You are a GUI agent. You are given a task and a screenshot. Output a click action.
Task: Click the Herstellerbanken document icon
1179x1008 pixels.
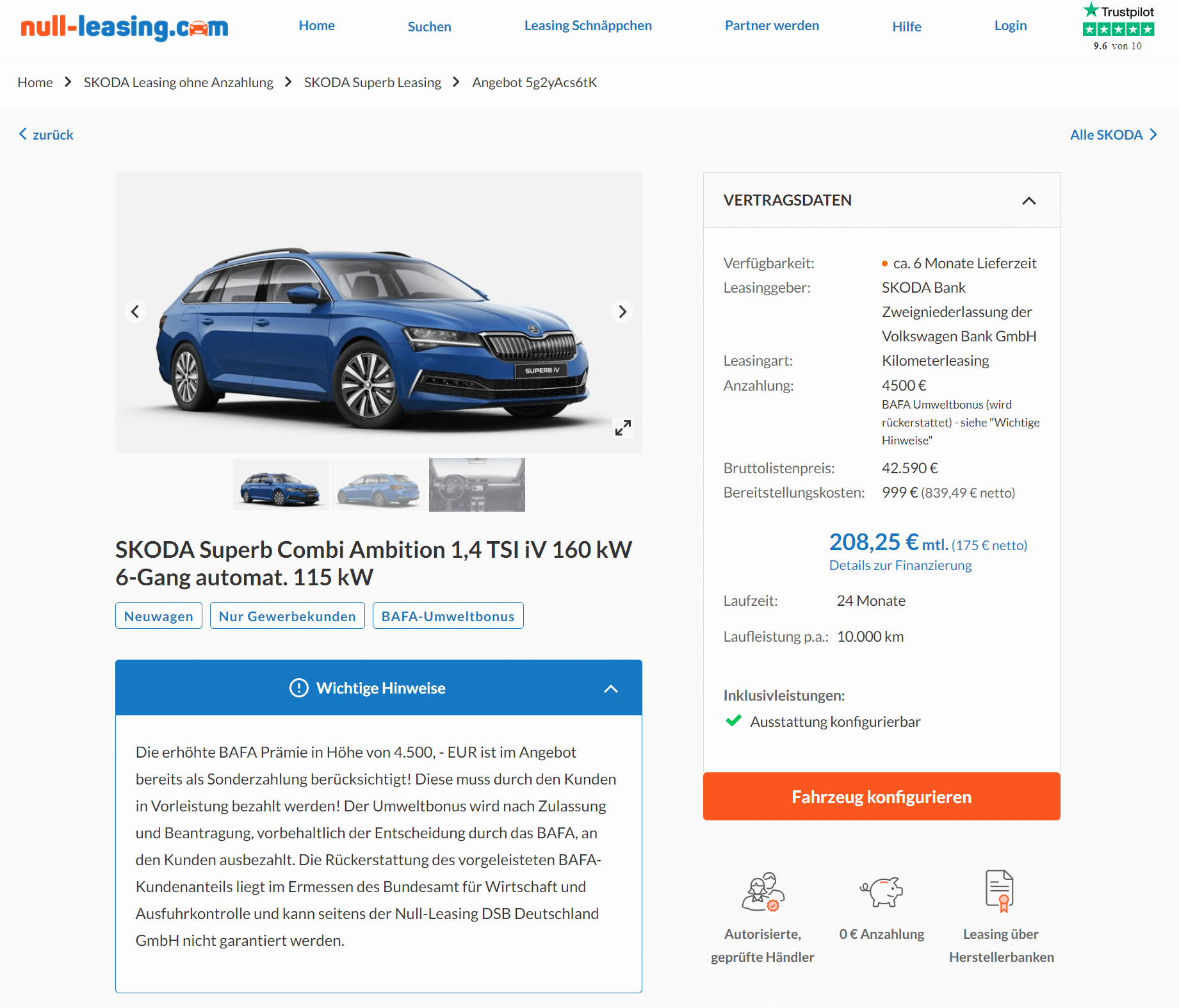1000,891
